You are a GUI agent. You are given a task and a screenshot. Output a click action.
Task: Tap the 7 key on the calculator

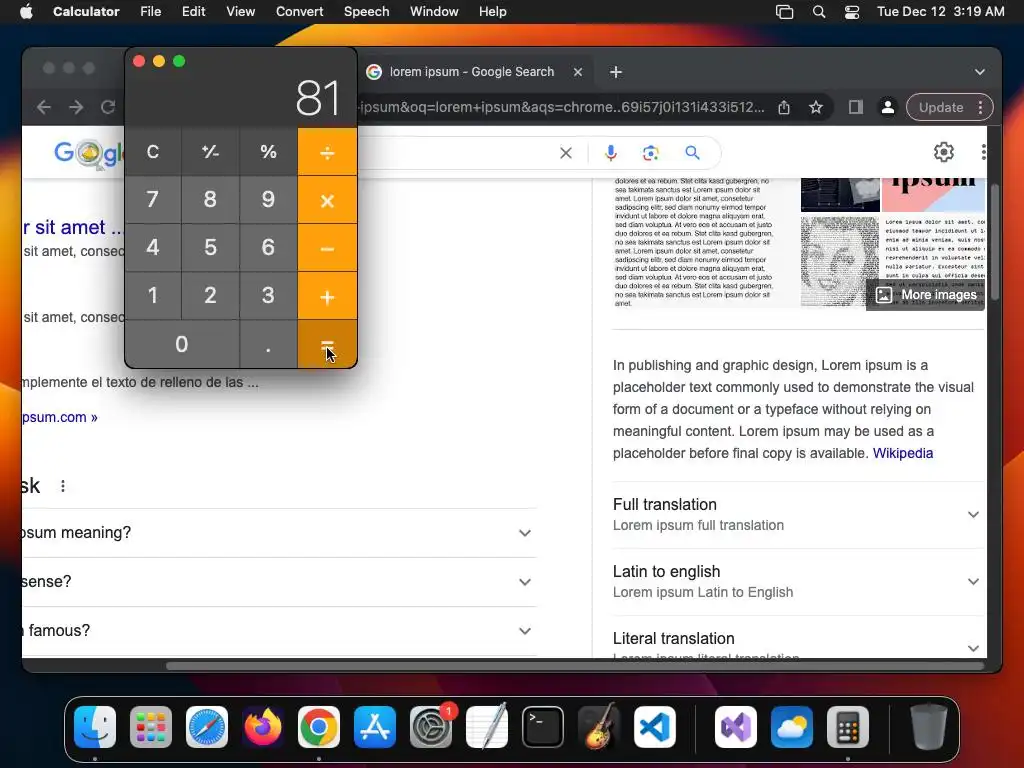pyautogui.click(x=153, y=200)
